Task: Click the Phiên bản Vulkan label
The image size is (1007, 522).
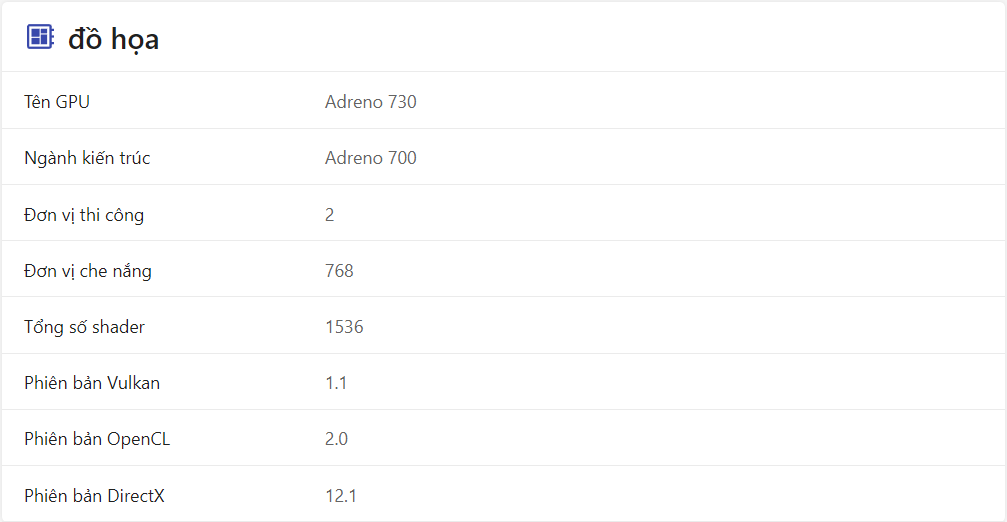Action: point(92,382)
